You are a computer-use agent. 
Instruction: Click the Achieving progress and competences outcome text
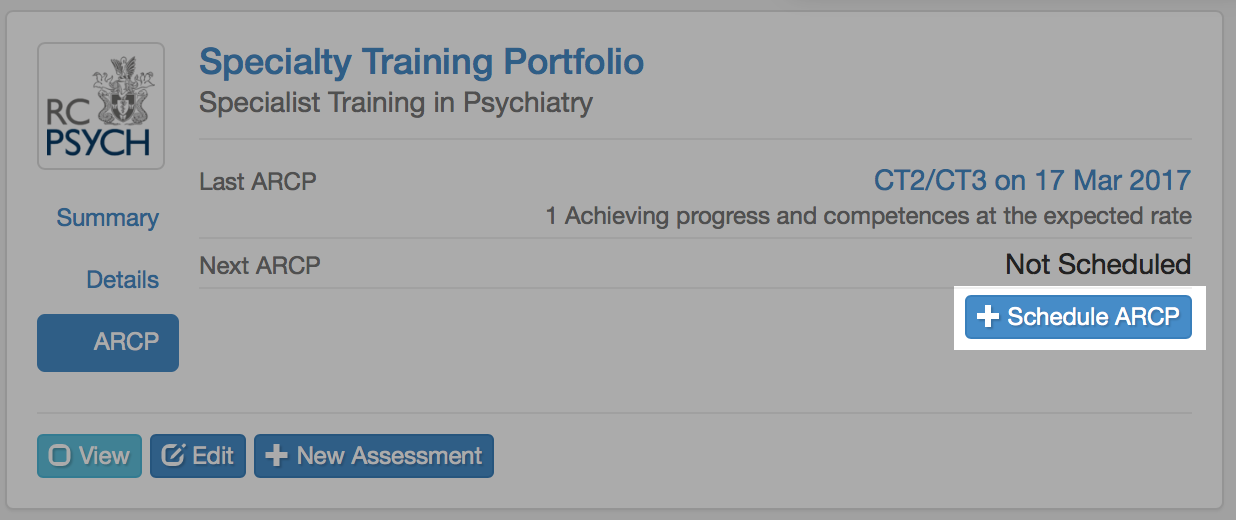(x=868, y=216)
